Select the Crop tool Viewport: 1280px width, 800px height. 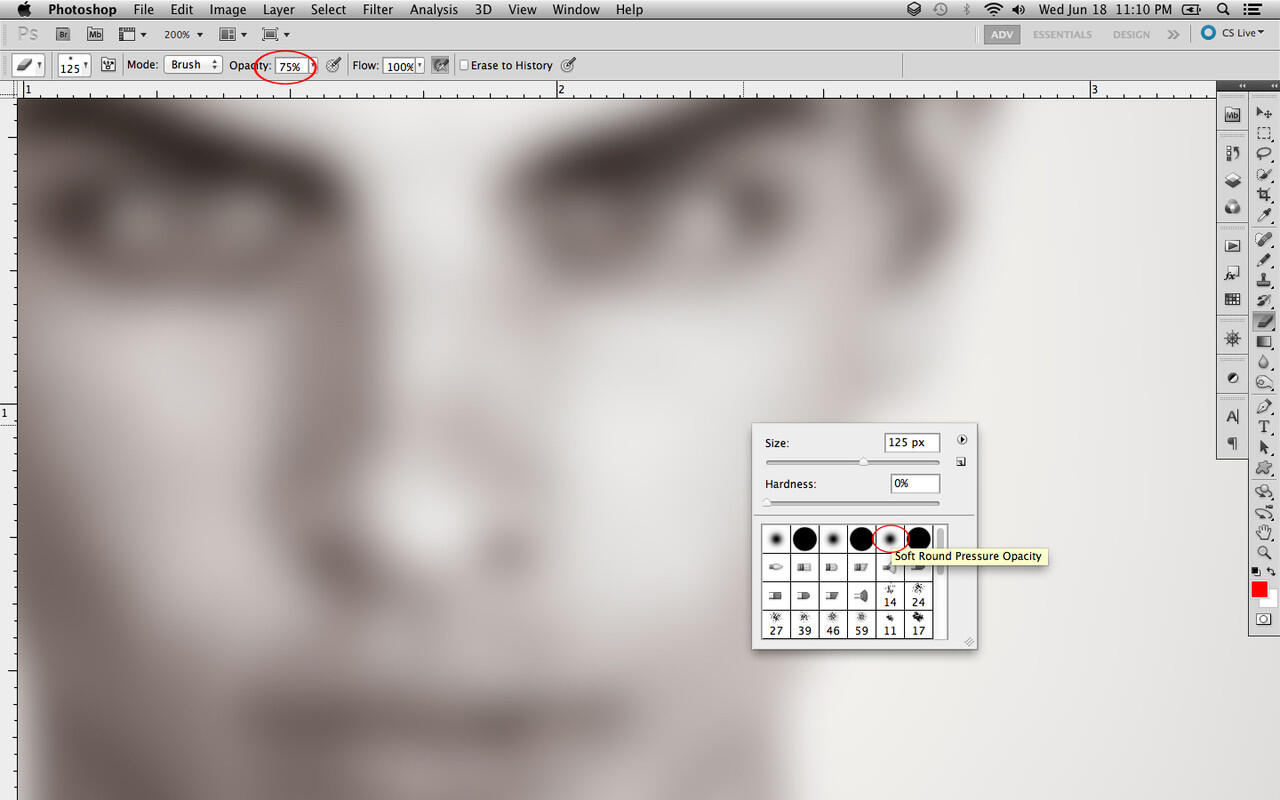click(x=1264, y=194)
